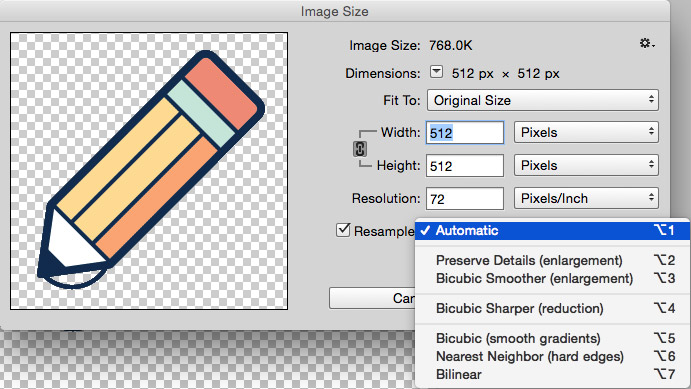Open the Fit To dropdown
The width and height of the screenshot is (691, 389).
542,100
